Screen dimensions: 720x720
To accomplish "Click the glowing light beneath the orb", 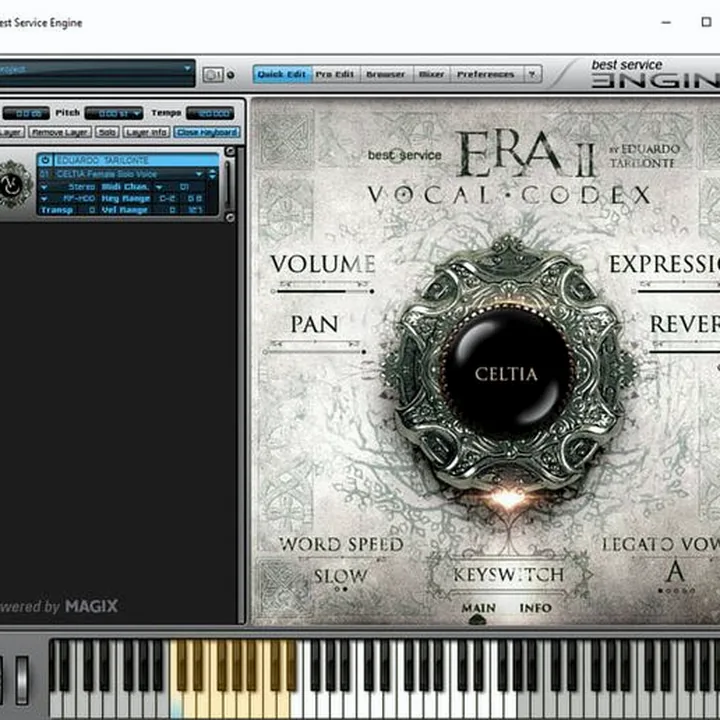I will 508,499.
